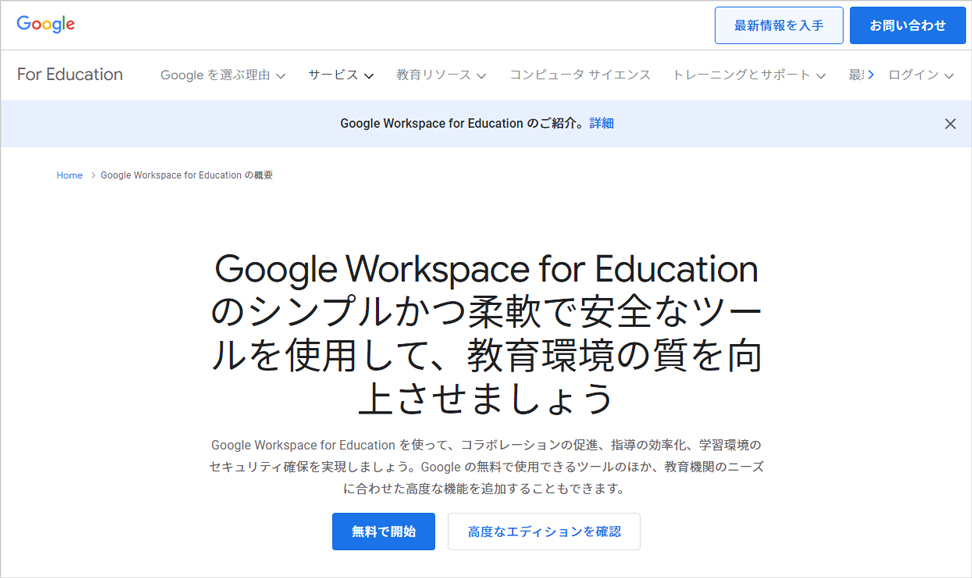Expand the 教育リソース menu

(x=441, y=75)
